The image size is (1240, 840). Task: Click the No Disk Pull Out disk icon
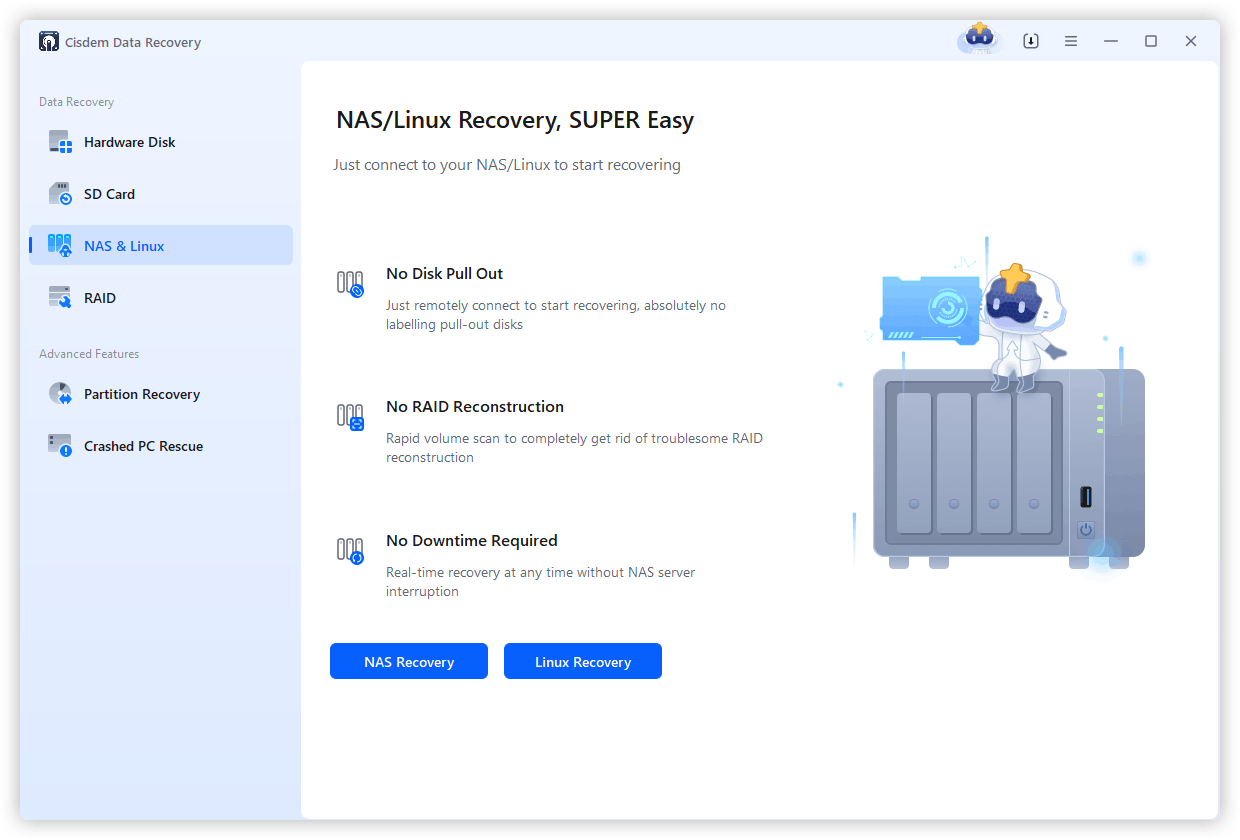(350, 283)
